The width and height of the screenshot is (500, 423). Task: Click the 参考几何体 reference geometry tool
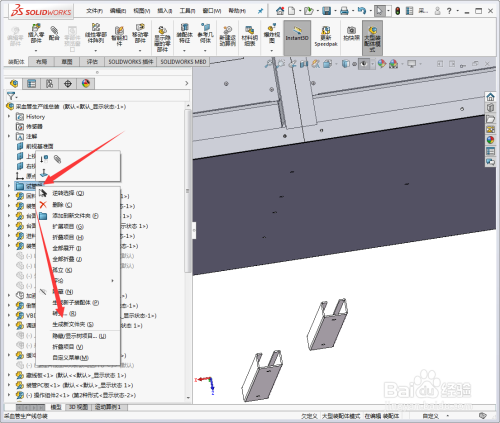click(x=205, y=33)
